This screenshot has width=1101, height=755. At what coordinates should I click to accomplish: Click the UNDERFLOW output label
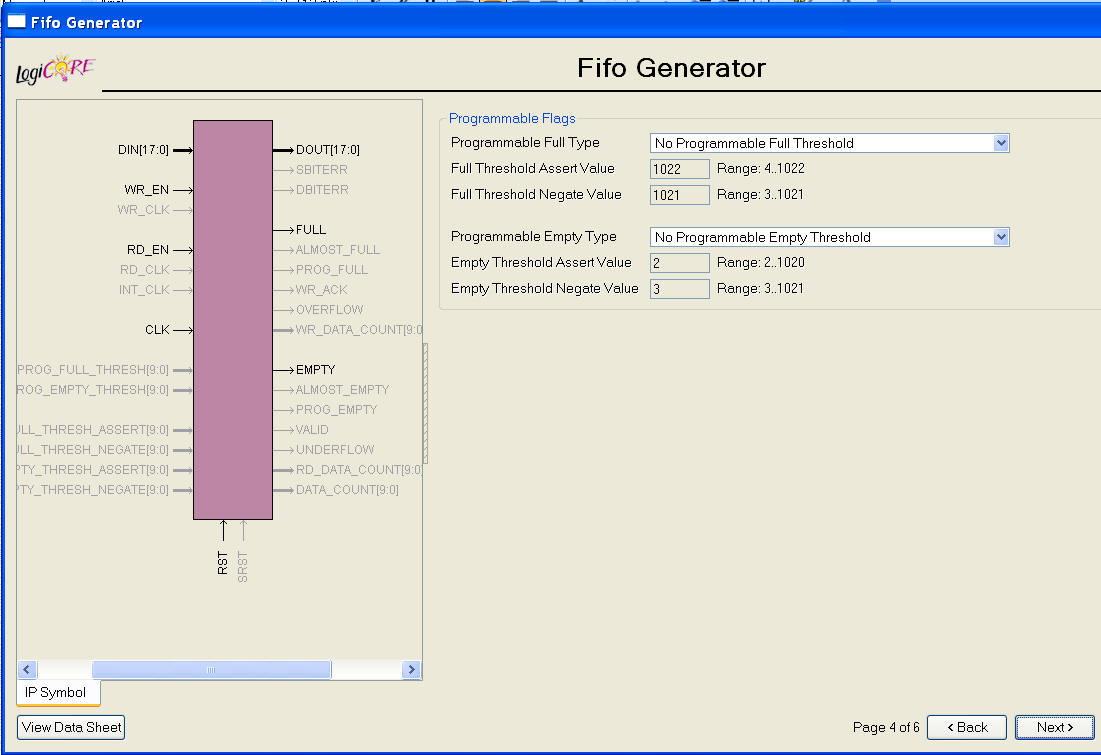335,450
